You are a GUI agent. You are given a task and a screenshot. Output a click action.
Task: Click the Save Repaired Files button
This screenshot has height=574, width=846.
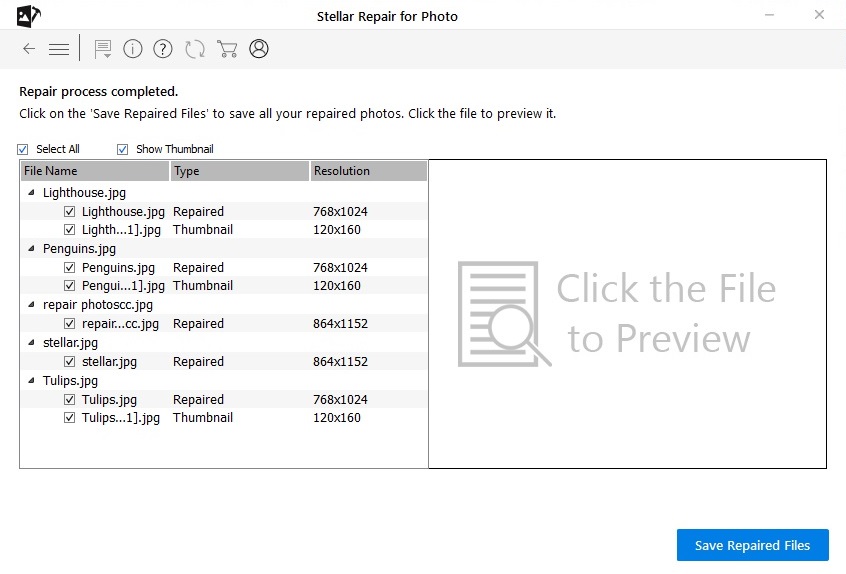pos(753,545)
